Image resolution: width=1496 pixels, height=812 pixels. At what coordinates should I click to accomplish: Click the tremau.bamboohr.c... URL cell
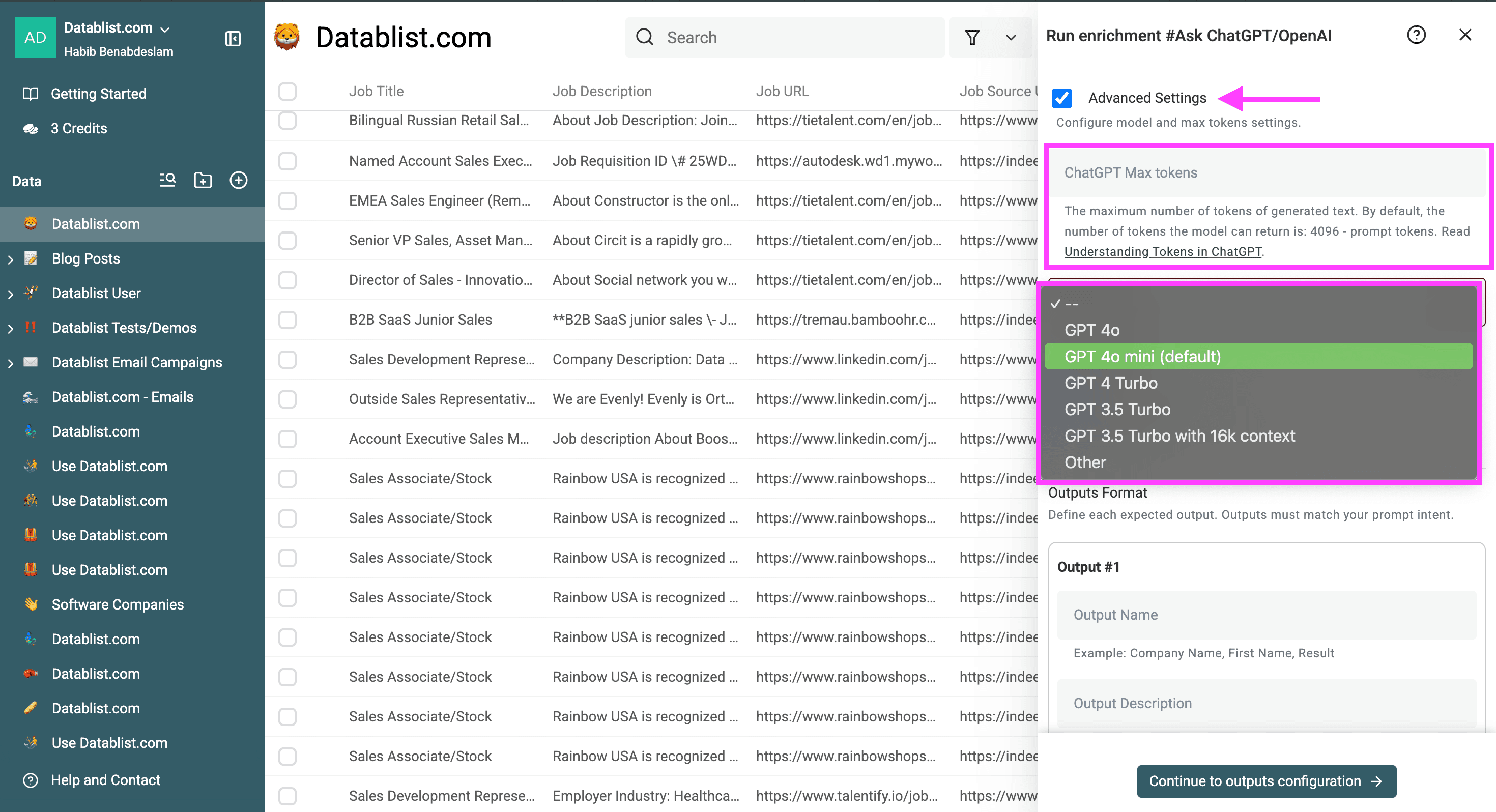tap(846, 320)
